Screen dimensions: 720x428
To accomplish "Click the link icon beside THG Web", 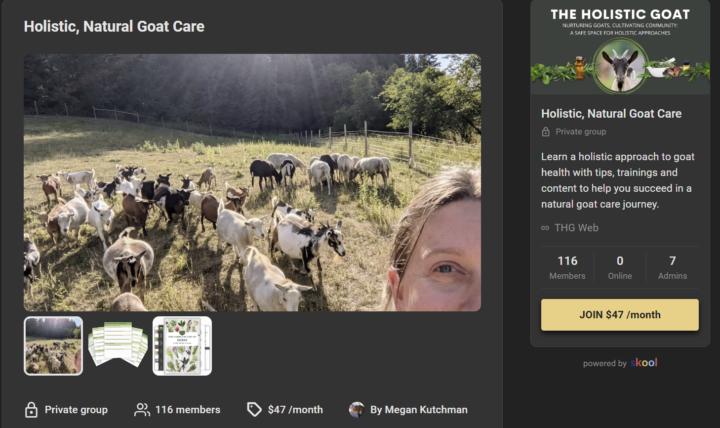I will click(x=545, y=228).
